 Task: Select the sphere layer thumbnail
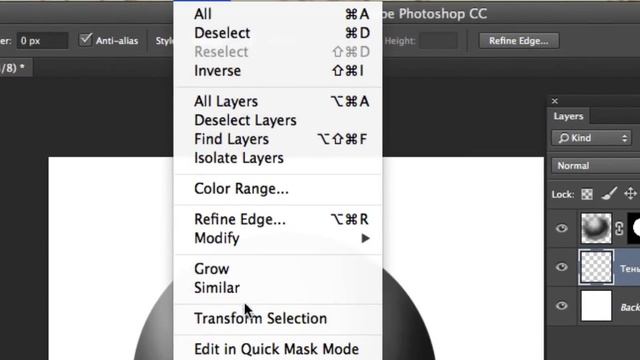coord(596,228)
